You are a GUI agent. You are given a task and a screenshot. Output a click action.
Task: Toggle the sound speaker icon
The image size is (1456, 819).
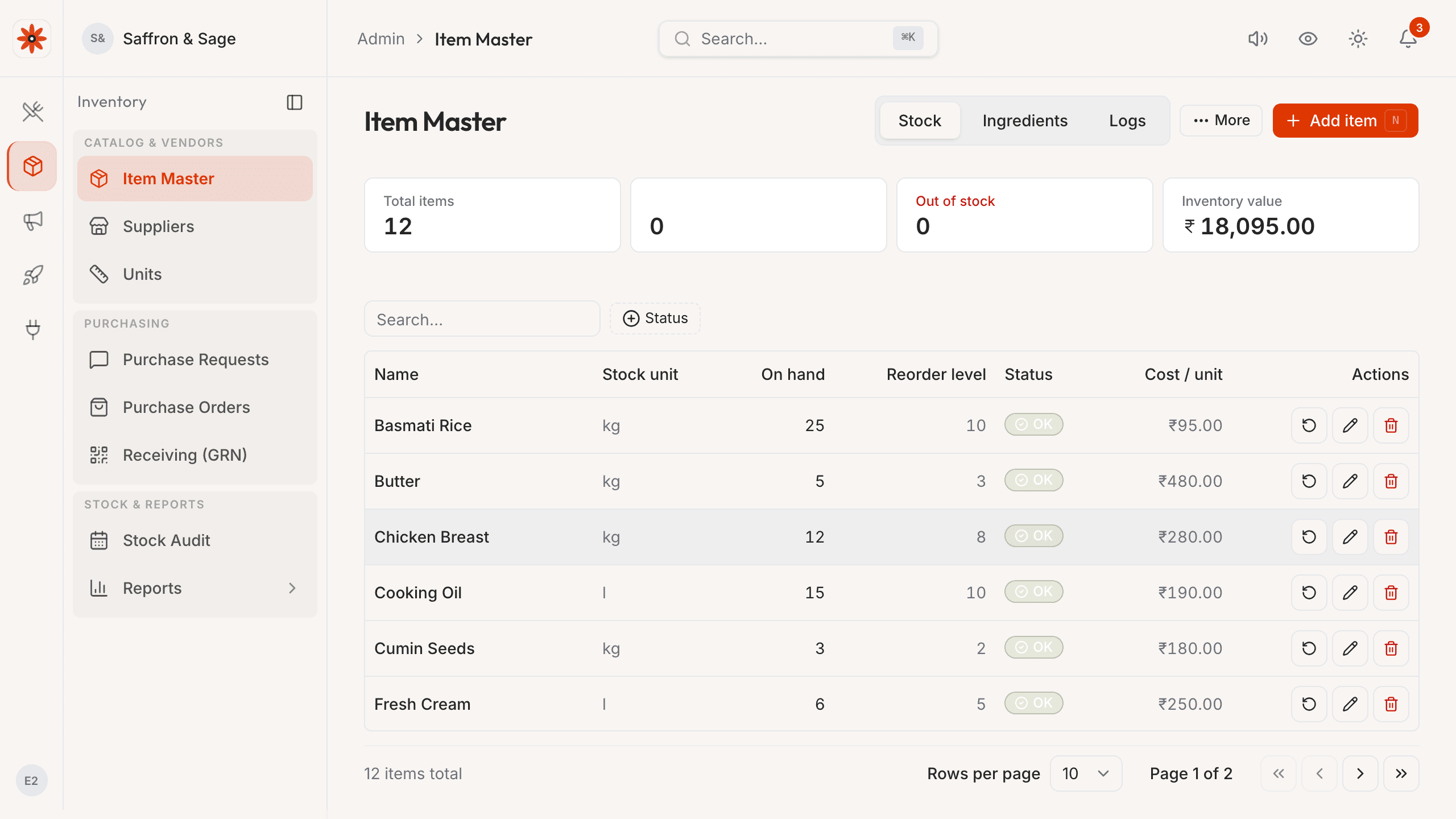click(x=1258, y=39)
